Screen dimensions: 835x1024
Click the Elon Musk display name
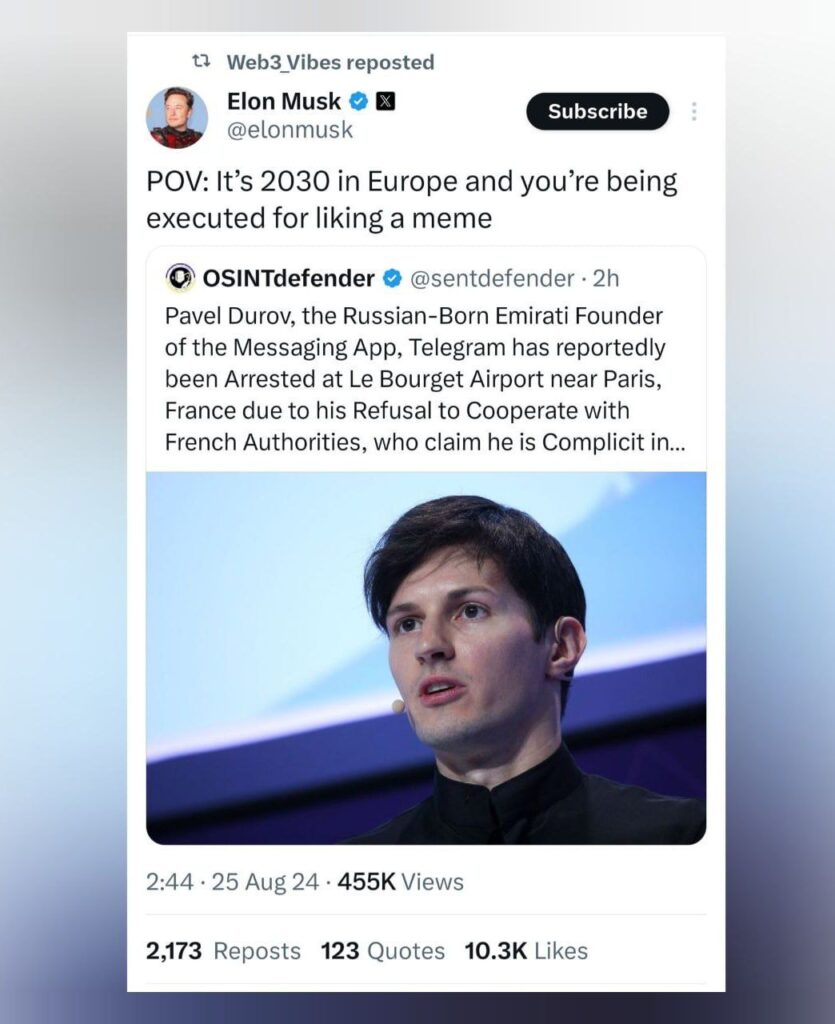pos(284,101)
